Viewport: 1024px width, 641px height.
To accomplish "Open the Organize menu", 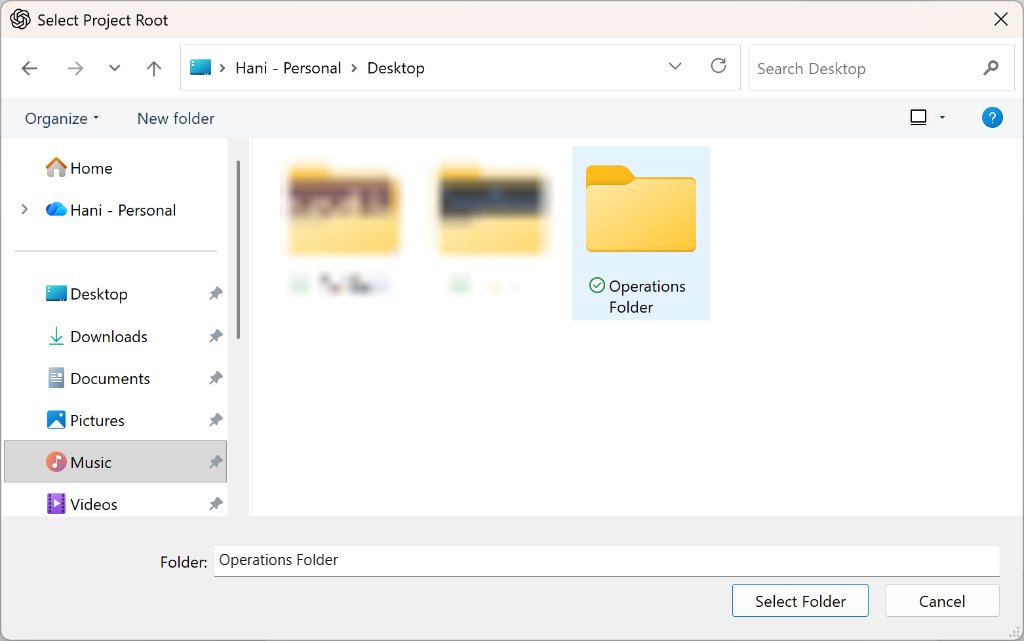I will [x=61, y=118].
